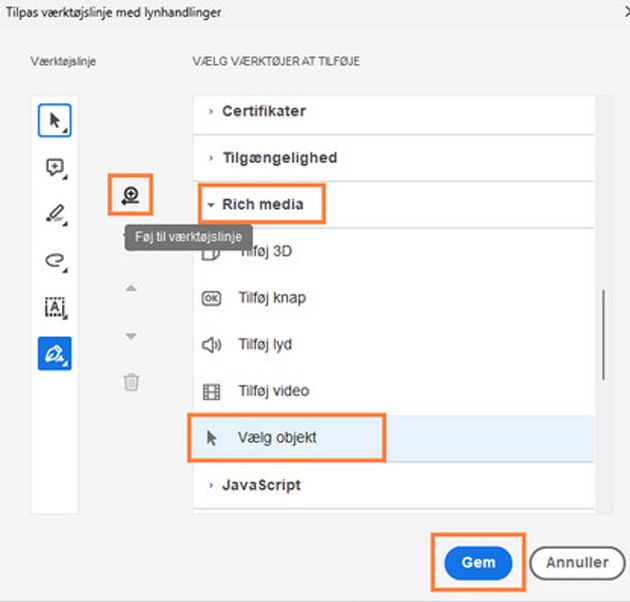This screenshot has width=630, height=602.
Task: Expand the Certifikater section
Action: pos(264,111)
